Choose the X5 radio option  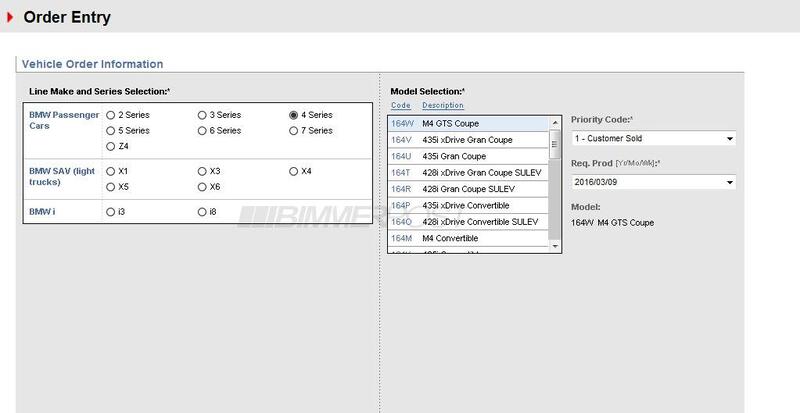pyautogui.click(x=111, y=187)
